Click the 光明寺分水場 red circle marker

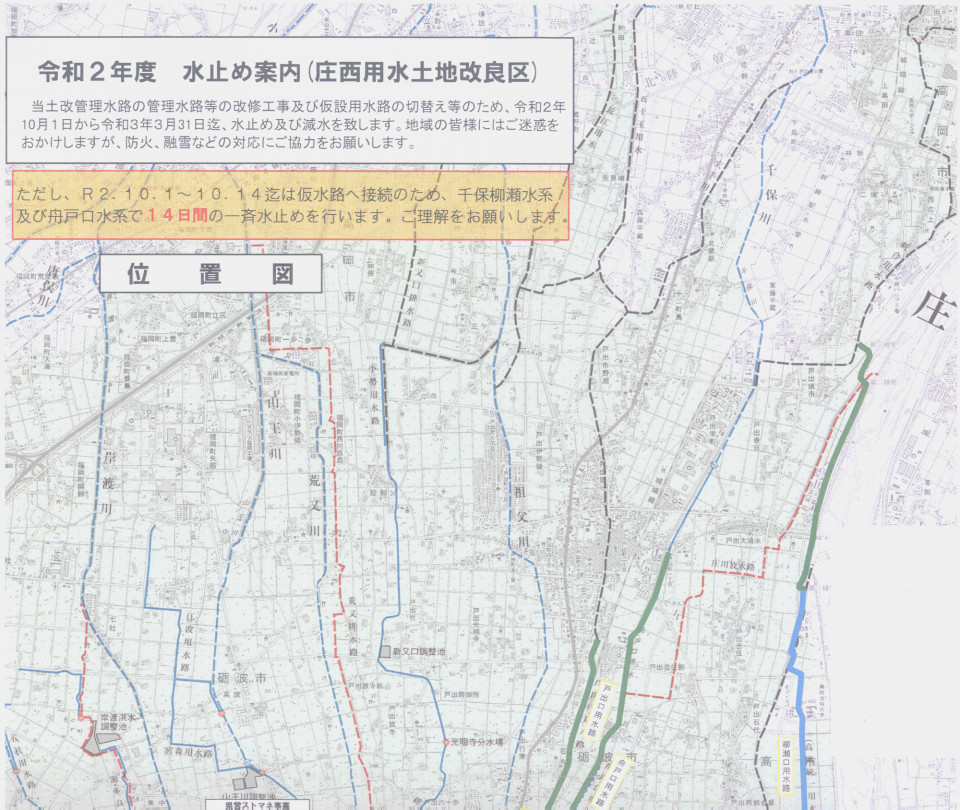[446, 743]
